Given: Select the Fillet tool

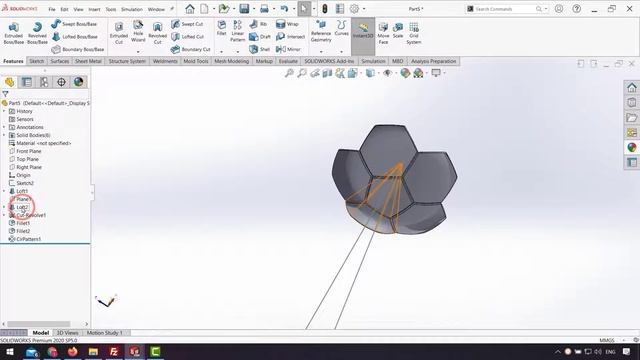Looking at the screenshot, I should [222, 28].
